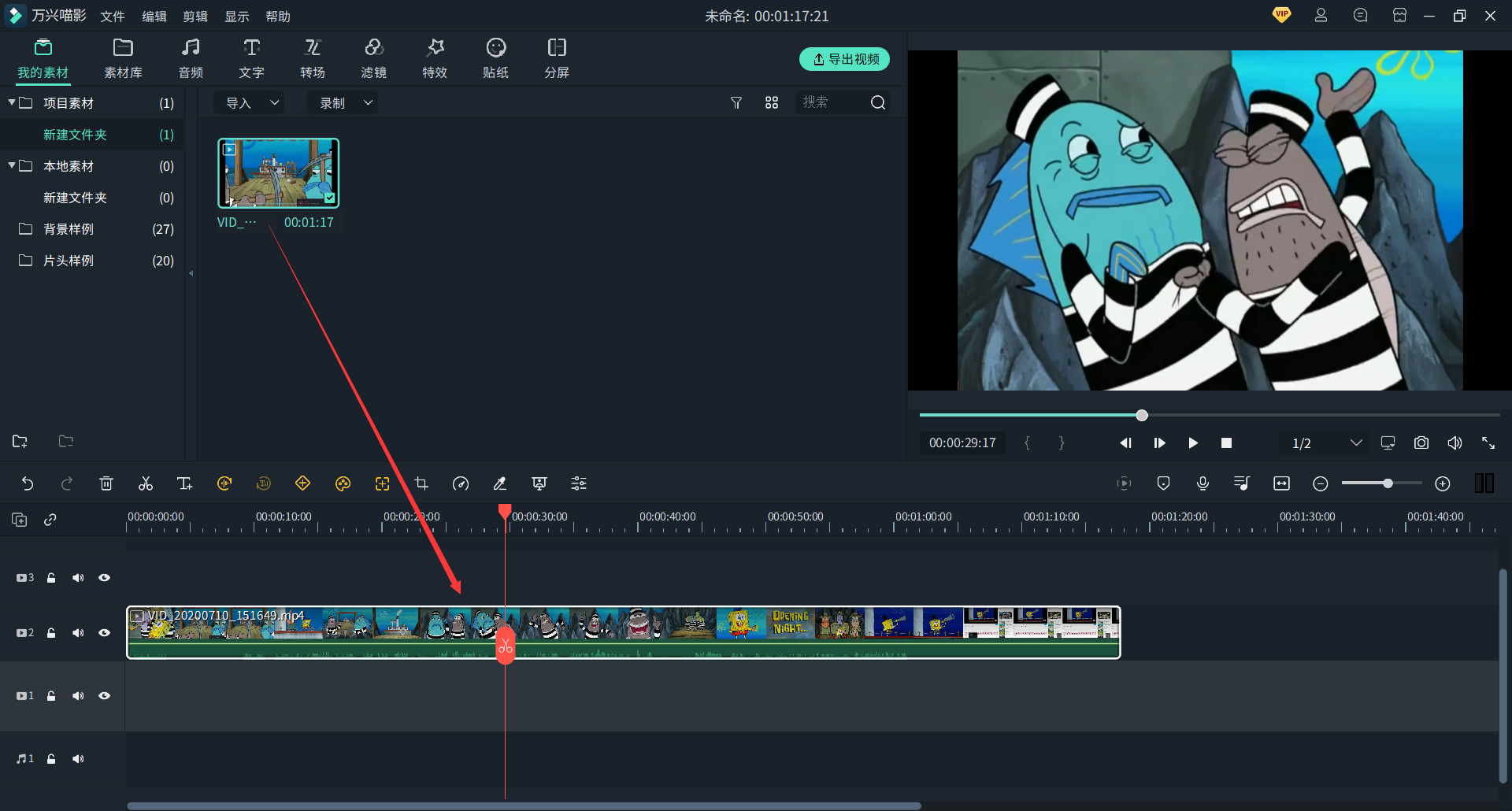1512x811 pixels.
Task: Zoom out the timeline with minus button
Action: [1321, 483]
